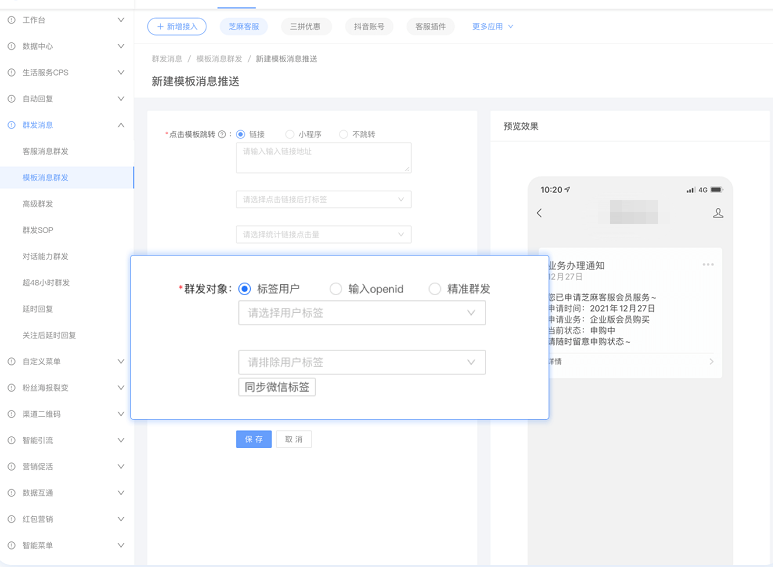Viewport: 773px width, 567px height.
Task: Click the three-dots icon on notification card
Action: [x=708, y=265]
